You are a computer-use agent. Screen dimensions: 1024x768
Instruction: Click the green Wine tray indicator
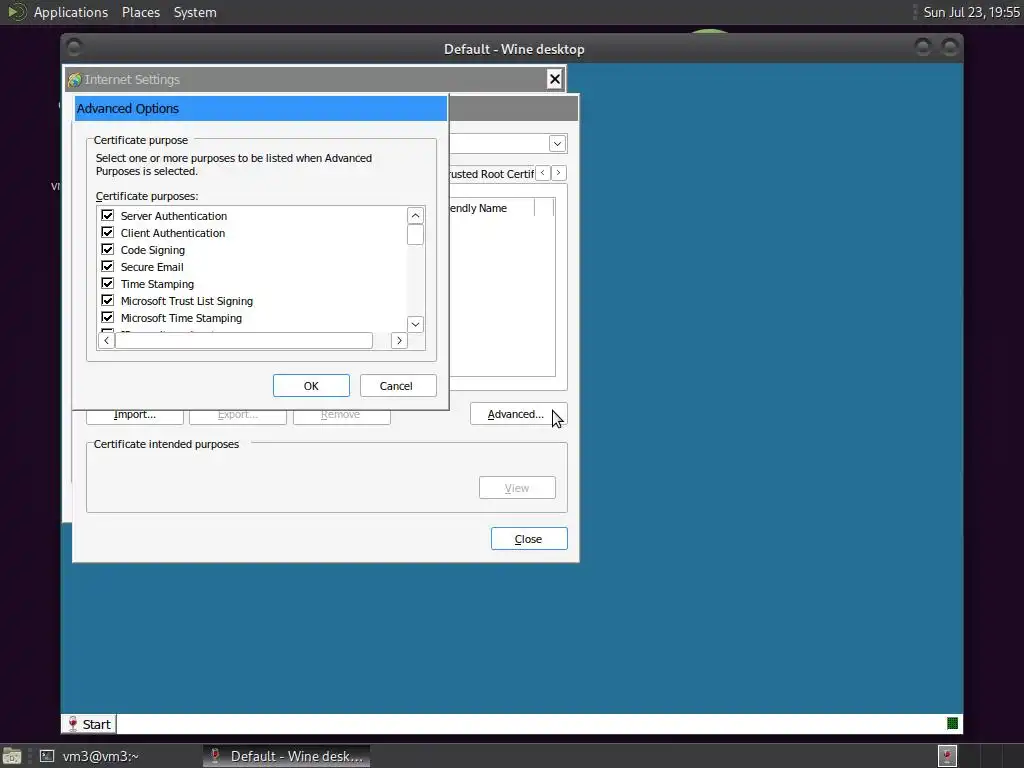[x=952, y=723]
